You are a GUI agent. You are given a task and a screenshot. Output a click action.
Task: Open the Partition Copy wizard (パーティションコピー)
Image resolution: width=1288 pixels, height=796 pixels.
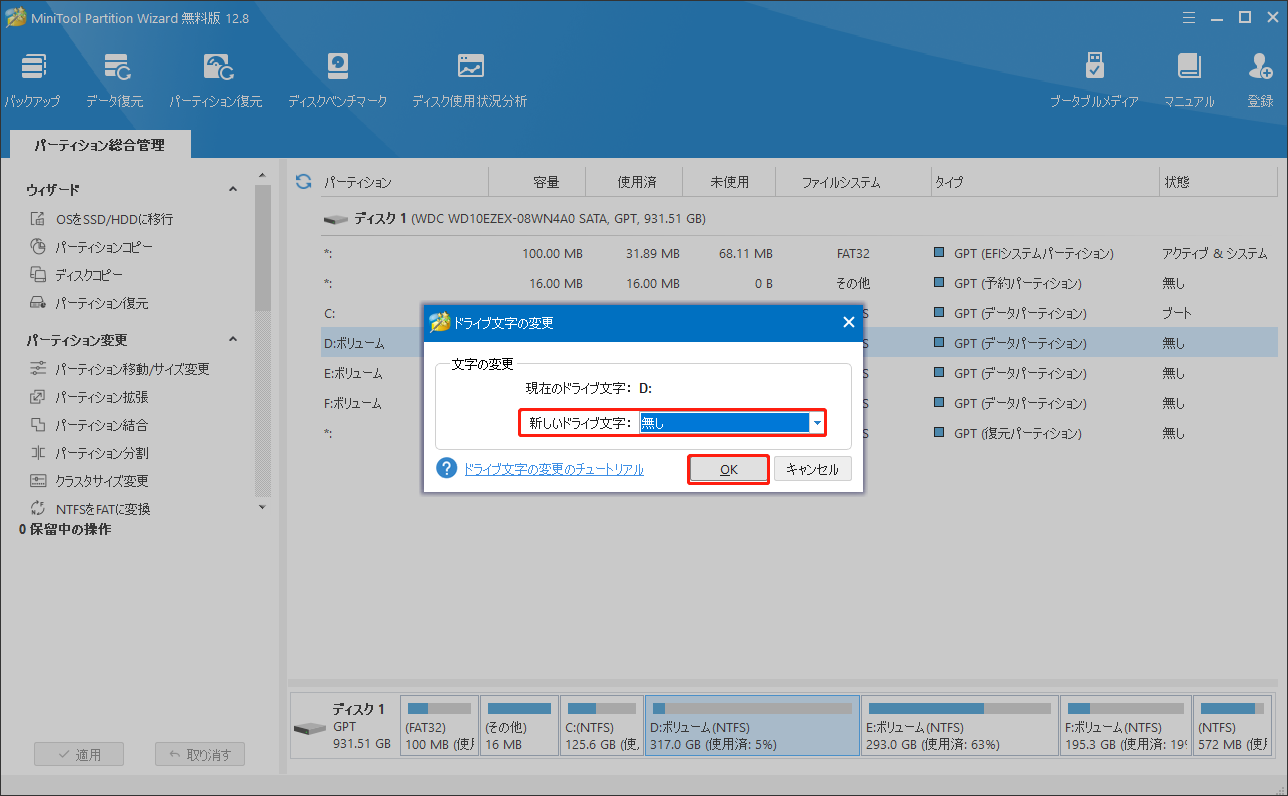[91, 247]
